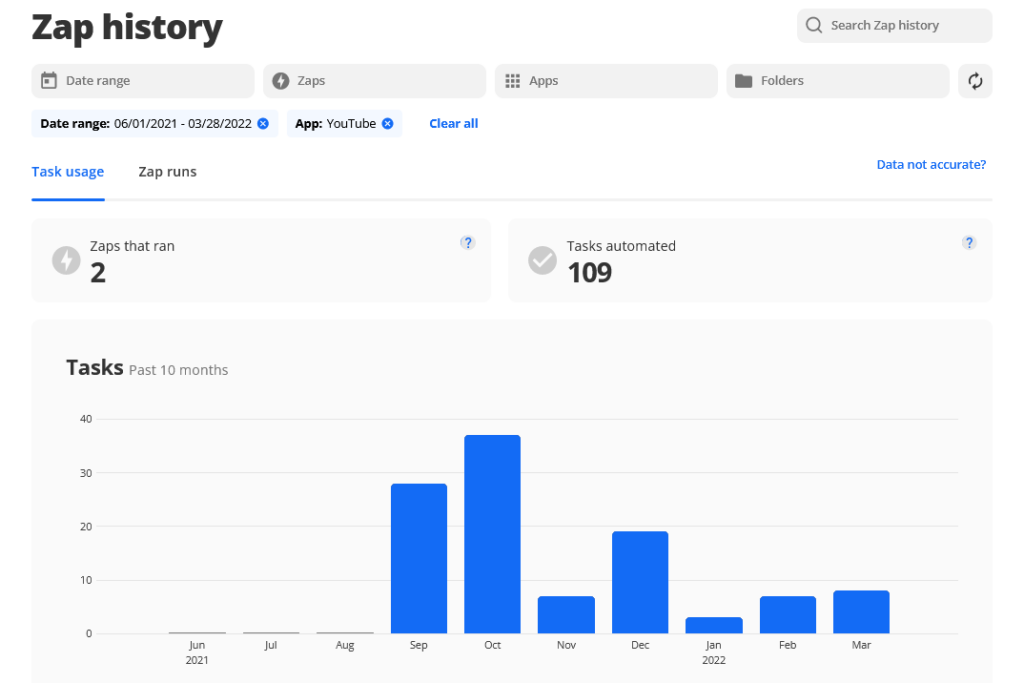Click the Zap history page heading
Image resolution: width=1024 pixels, height=683 pixels.
tap(127, 27)
